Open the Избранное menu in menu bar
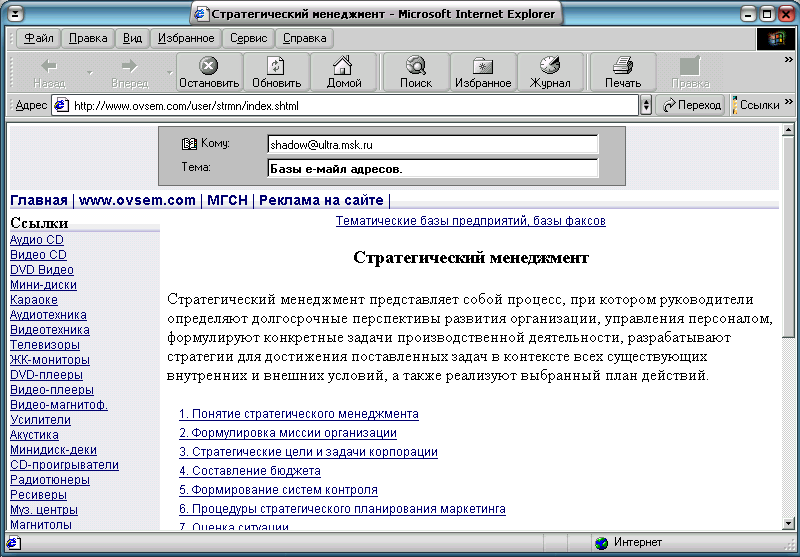Screen dimensions: 800x557 [x=186, y=38]
